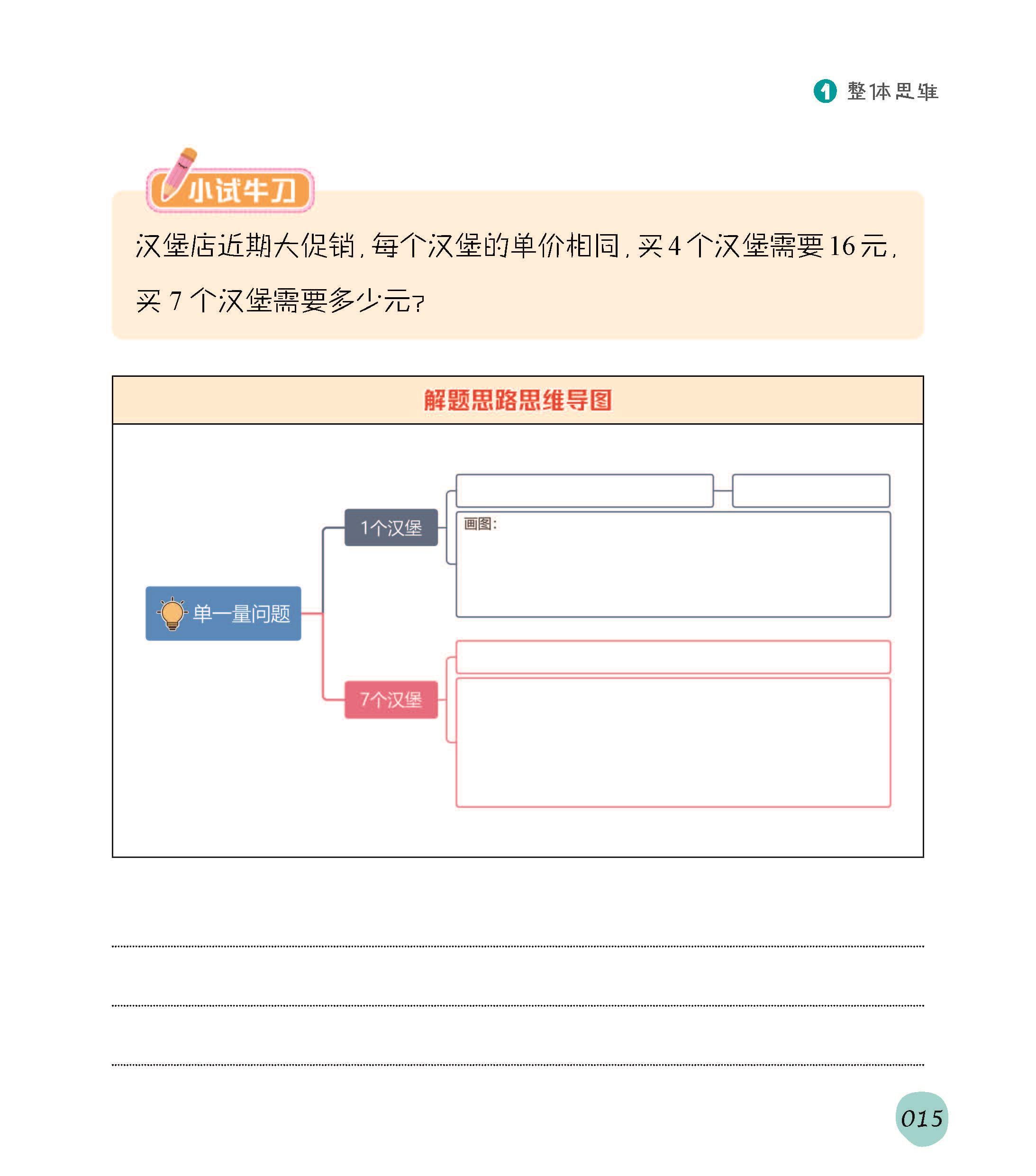Click the narrow empty pink box
The image size is (1036, 1176).
673,657
